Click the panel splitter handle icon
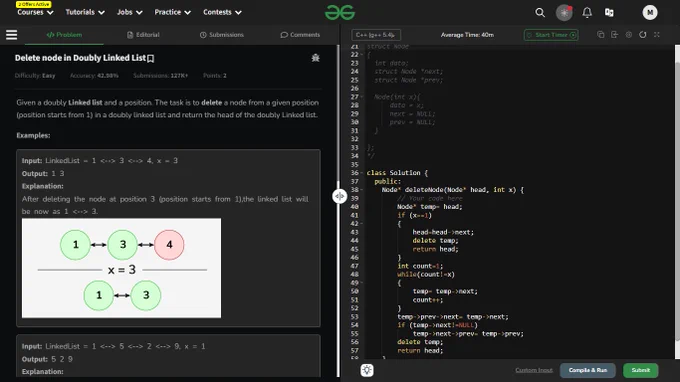 [339, 196]
